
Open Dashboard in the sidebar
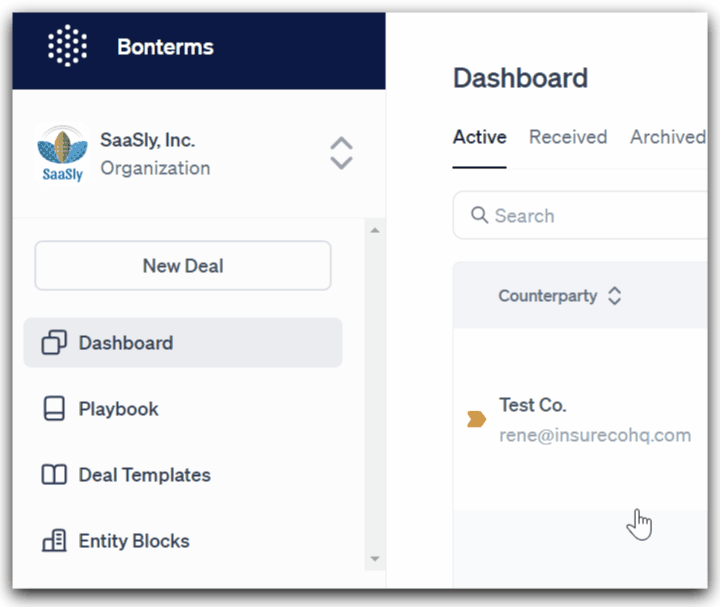(x=183, y=343)
